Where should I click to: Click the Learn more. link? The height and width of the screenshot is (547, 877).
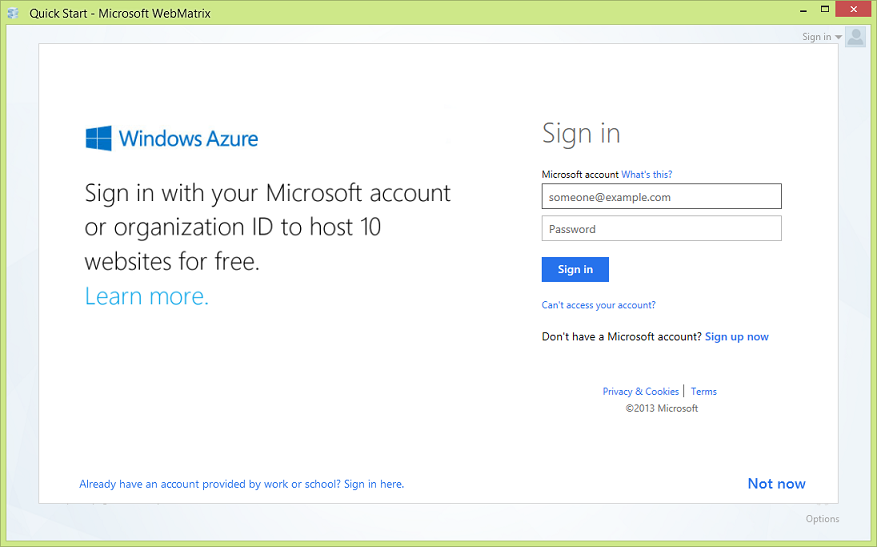click(x=147, y=296)
